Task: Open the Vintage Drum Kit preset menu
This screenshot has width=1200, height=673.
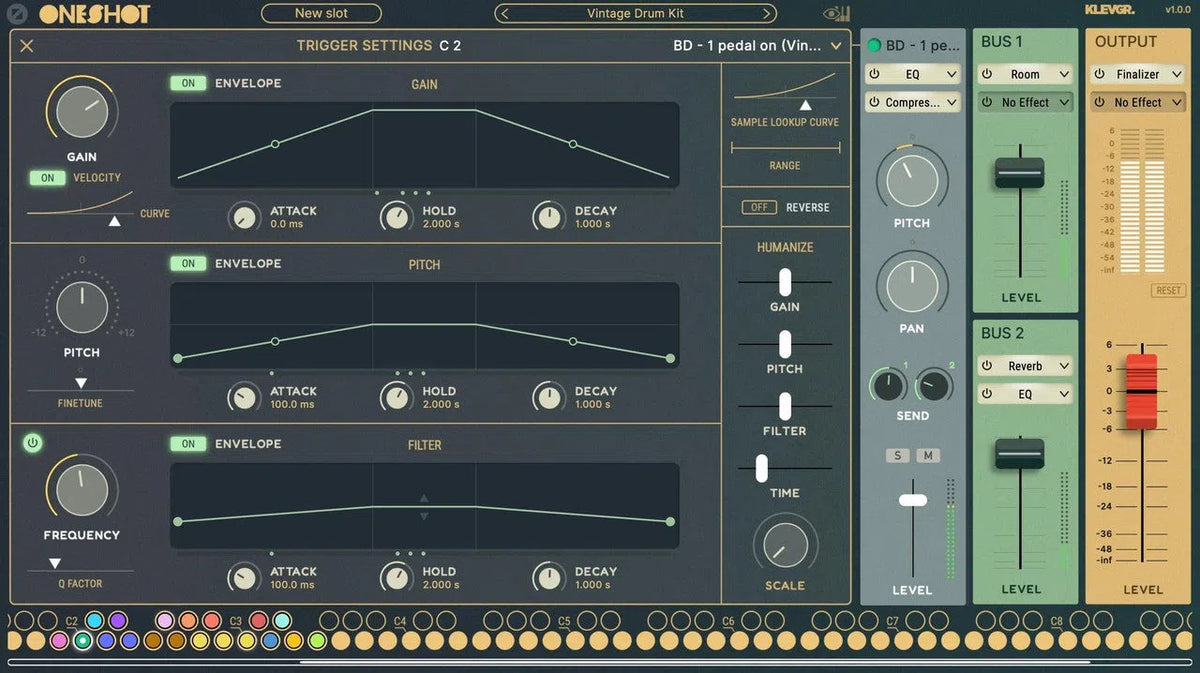Action: click(x=635, y=13)
